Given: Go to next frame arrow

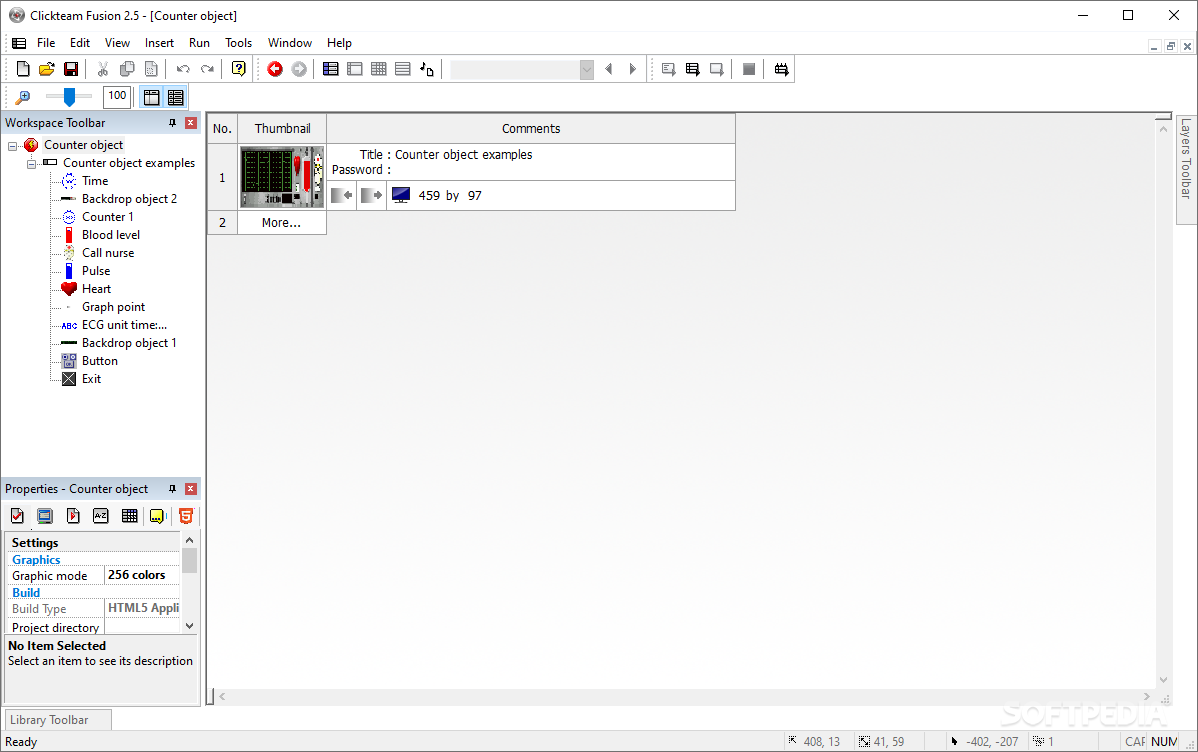Looking at the screenshot, I should coord(633,69).
